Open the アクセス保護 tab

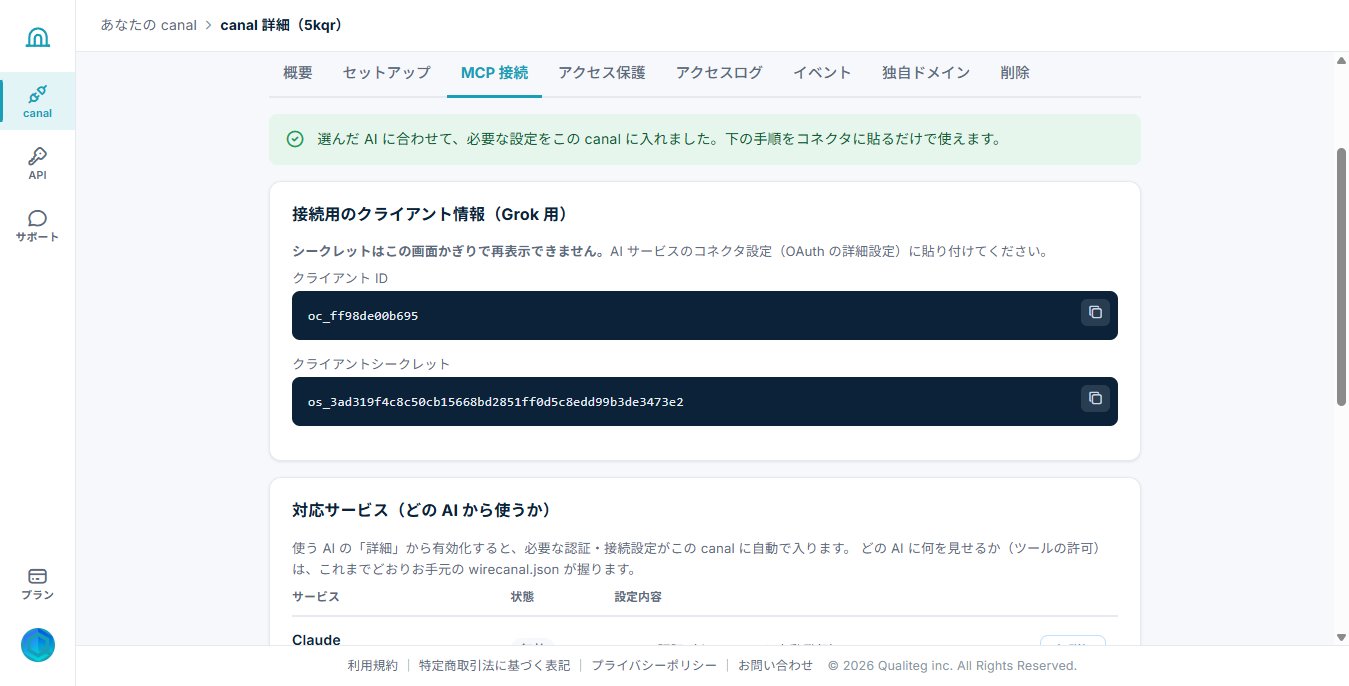point(602,73)
